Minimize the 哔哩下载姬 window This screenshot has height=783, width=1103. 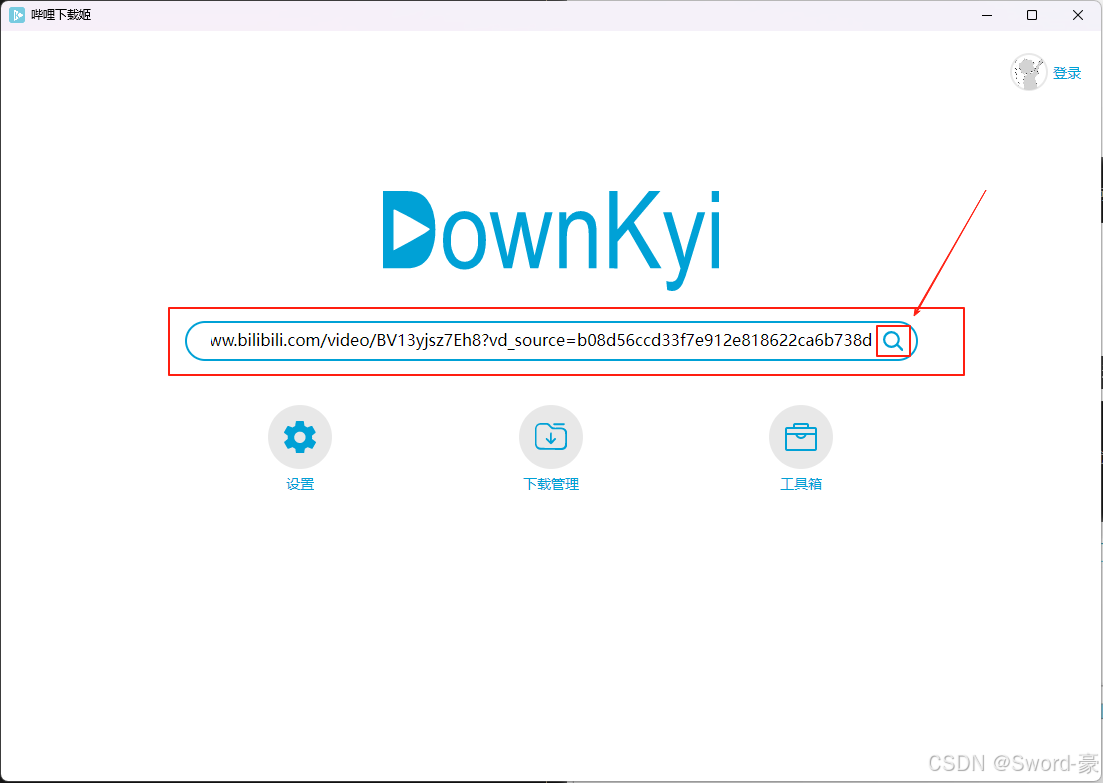coord(987,15)
